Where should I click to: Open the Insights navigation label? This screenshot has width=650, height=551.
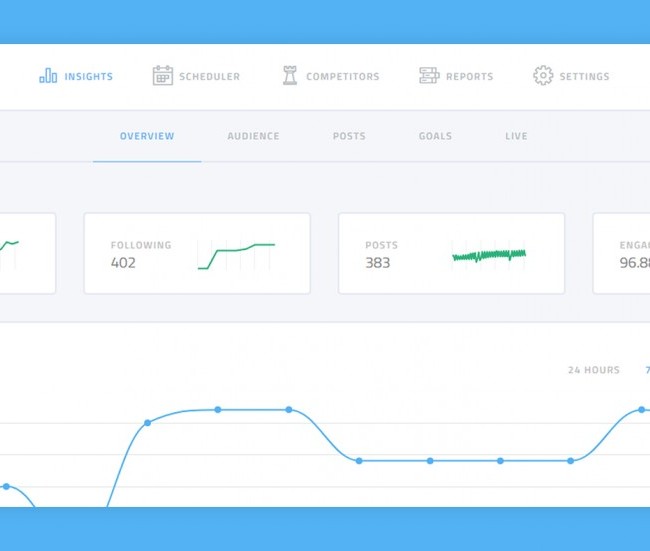[x=89, y=77]
